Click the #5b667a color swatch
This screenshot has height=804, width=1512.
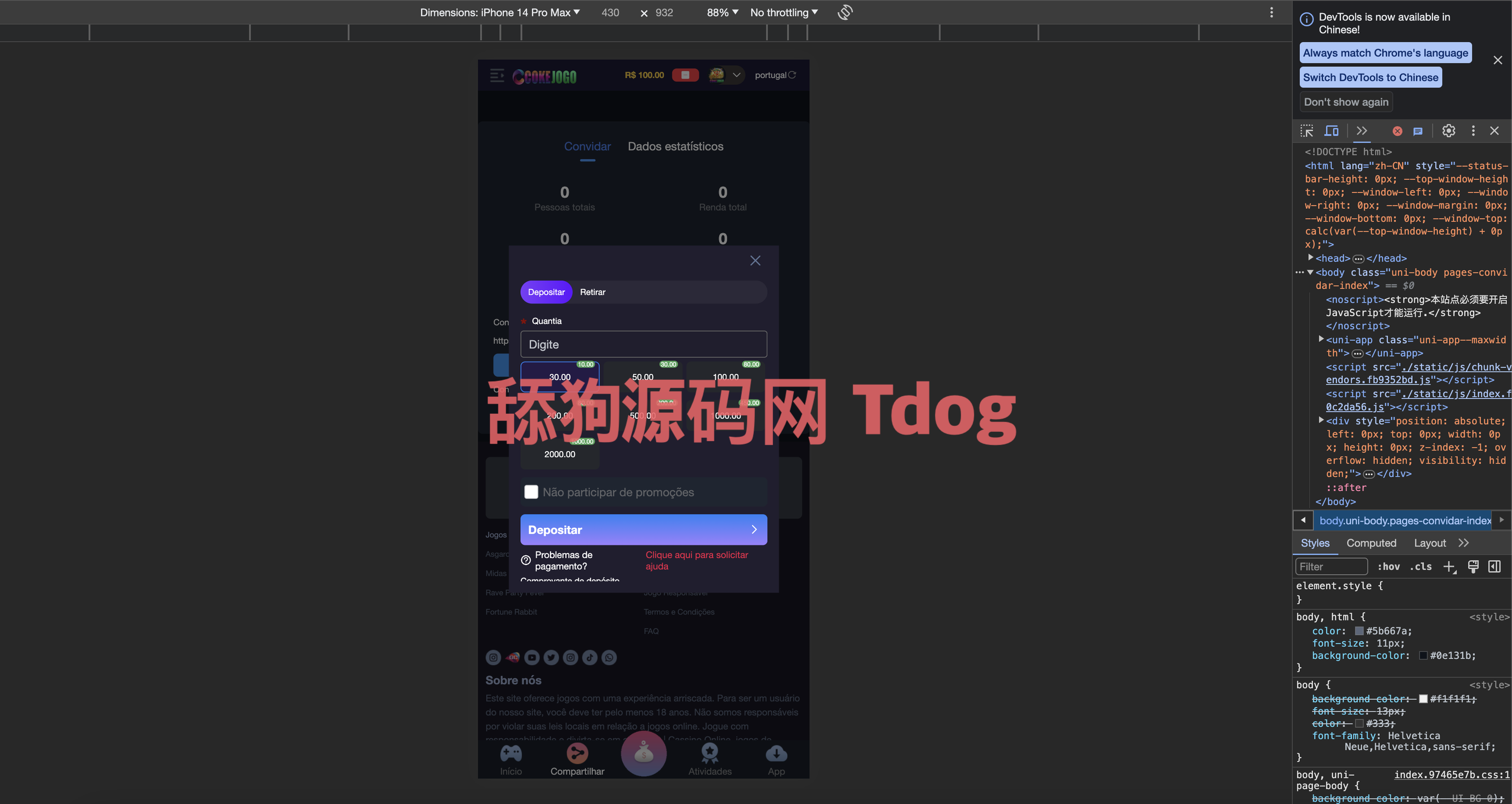1359,631
